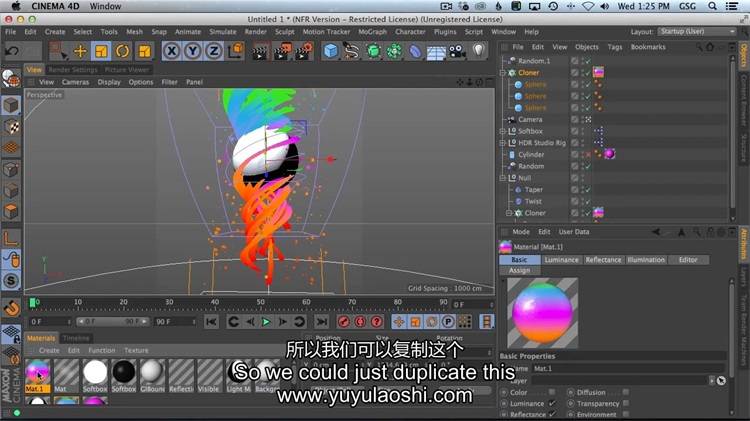The image size is (750, 421).
Task: Select the Live Selection tool
Action: pos(58,51)
